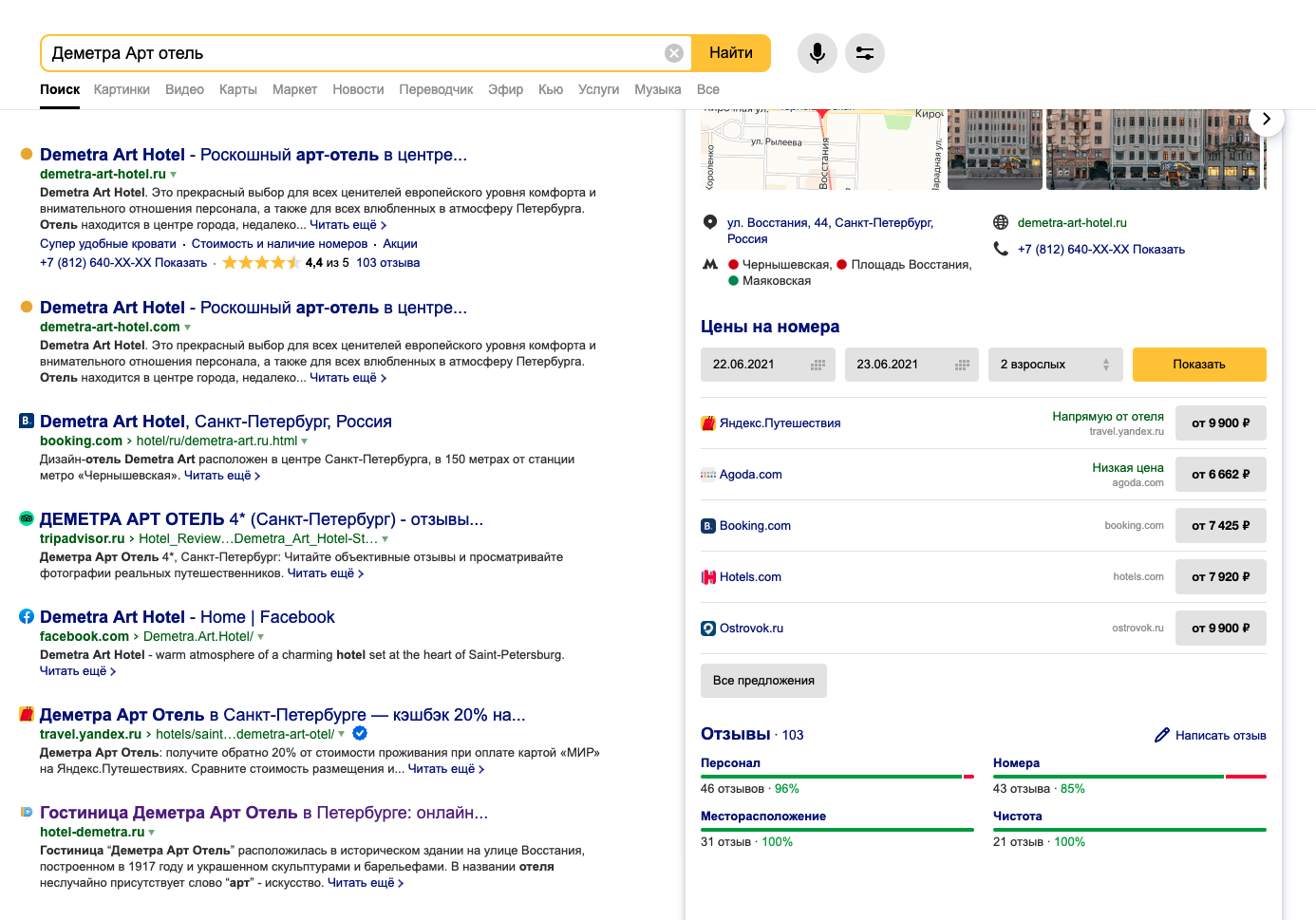
Task: Click the phone handset icon in hotel panel
Action: (x=1001, y=249)
